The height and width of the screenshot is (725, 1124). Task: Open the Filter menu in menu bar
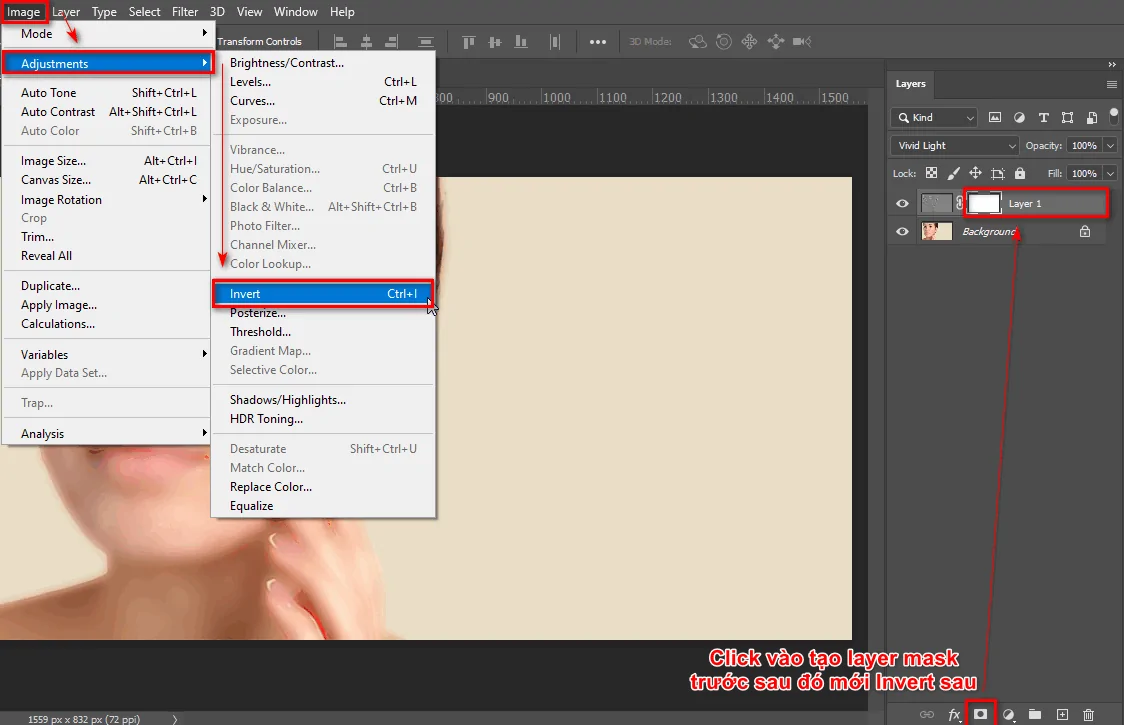185,12
